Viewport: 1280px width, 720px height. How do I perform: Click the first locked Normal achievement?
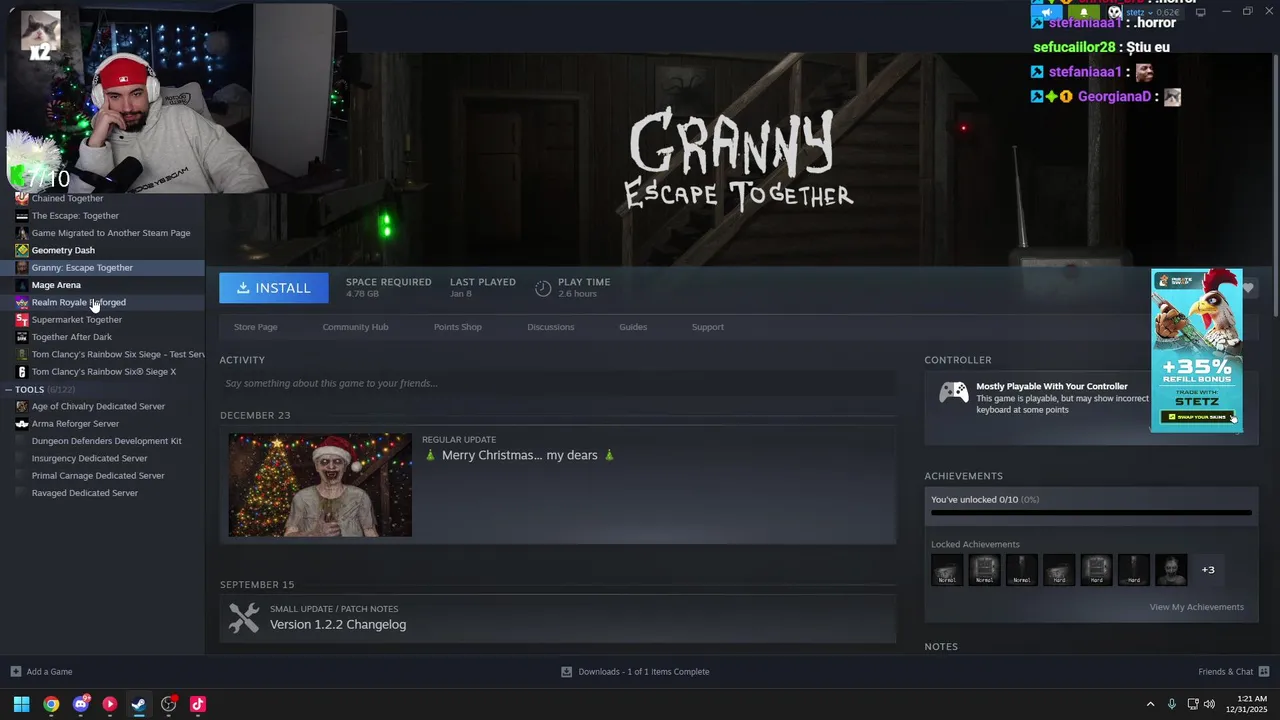947,570
